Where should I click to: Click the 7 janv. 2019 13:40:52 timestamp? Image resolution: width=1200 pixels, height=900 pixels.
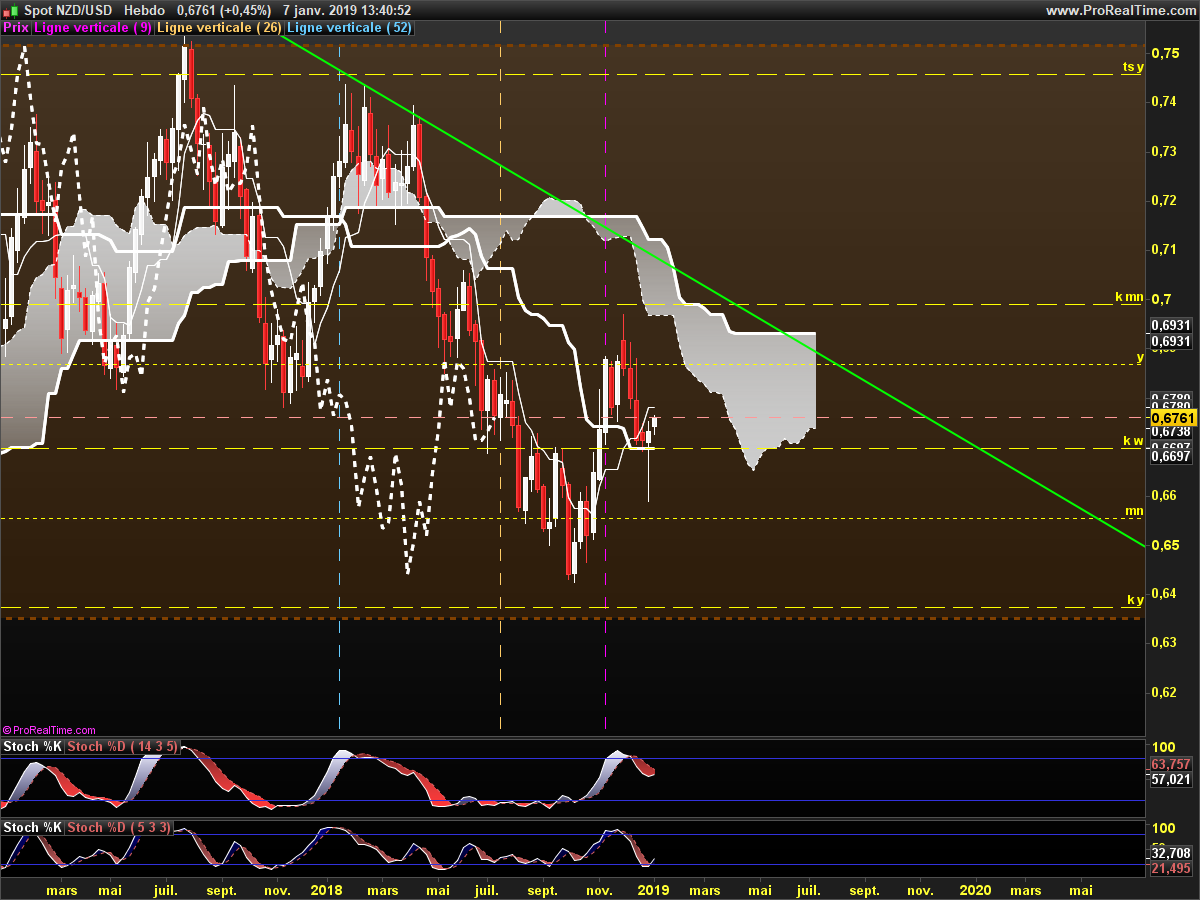346,10
